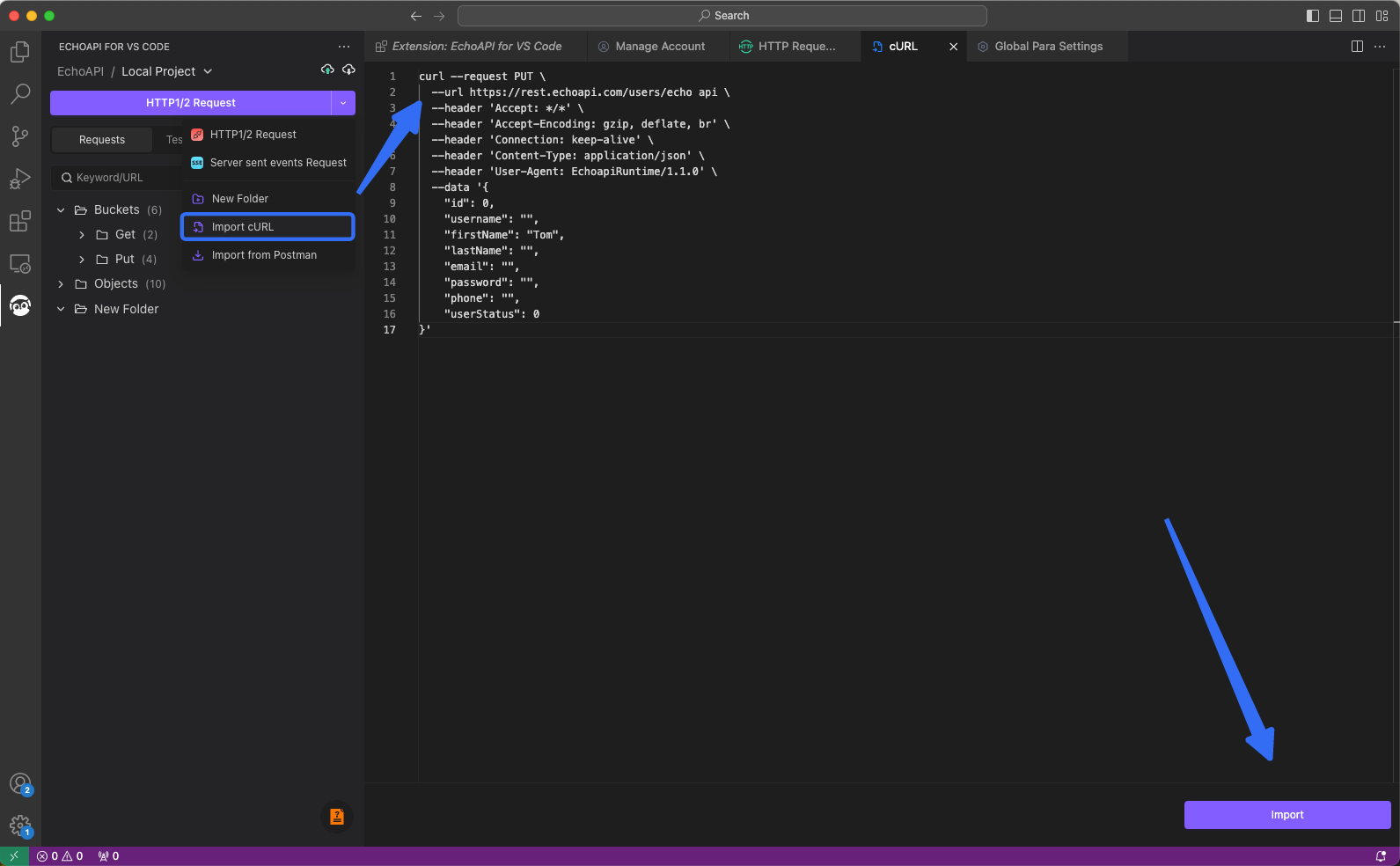
Task: Open the Run and Debug view
Action: [x=20, y=179]
